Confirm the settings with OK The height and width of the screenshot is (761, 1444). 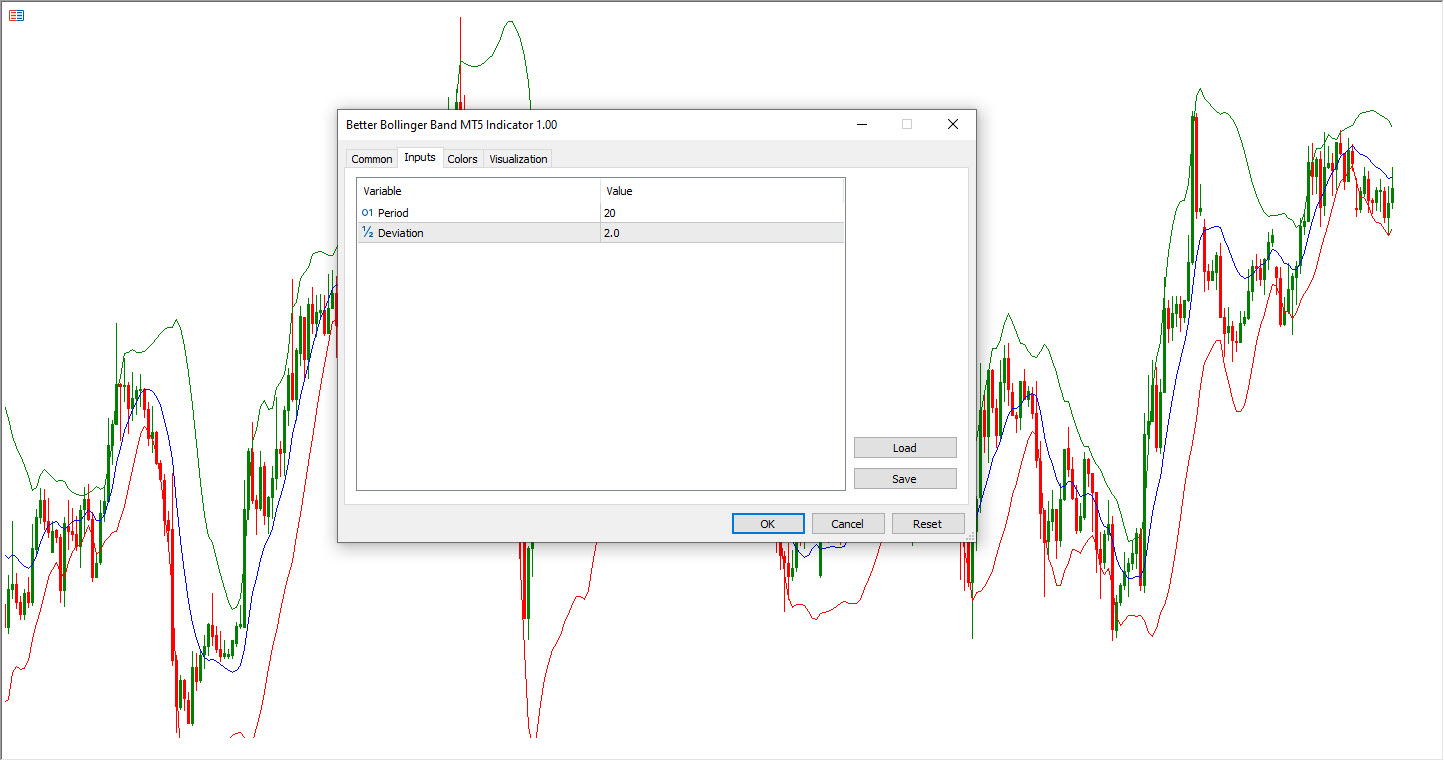767,524
